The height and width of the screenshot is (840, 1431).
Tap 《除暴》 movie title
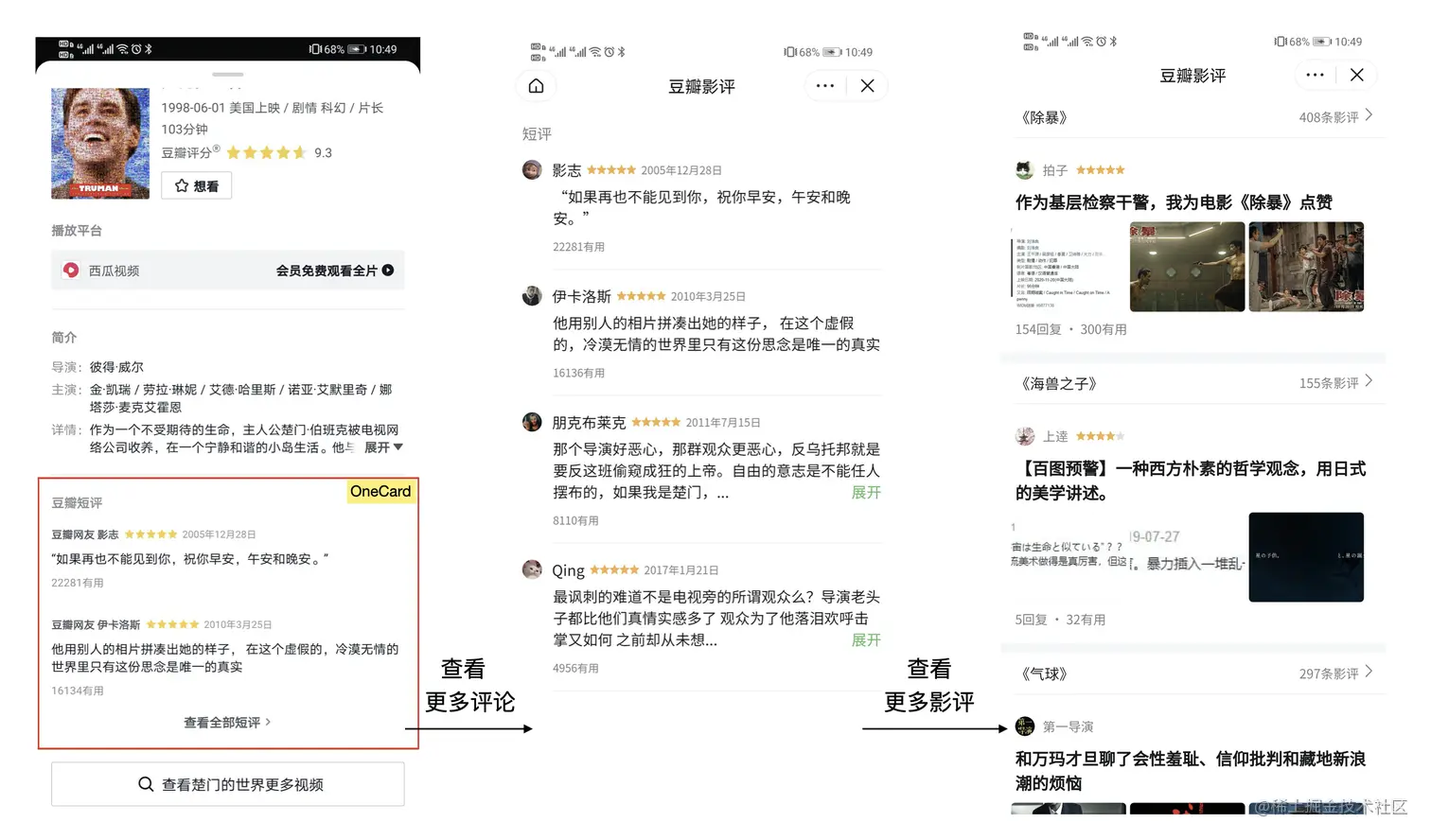(x=1044, y=117)
